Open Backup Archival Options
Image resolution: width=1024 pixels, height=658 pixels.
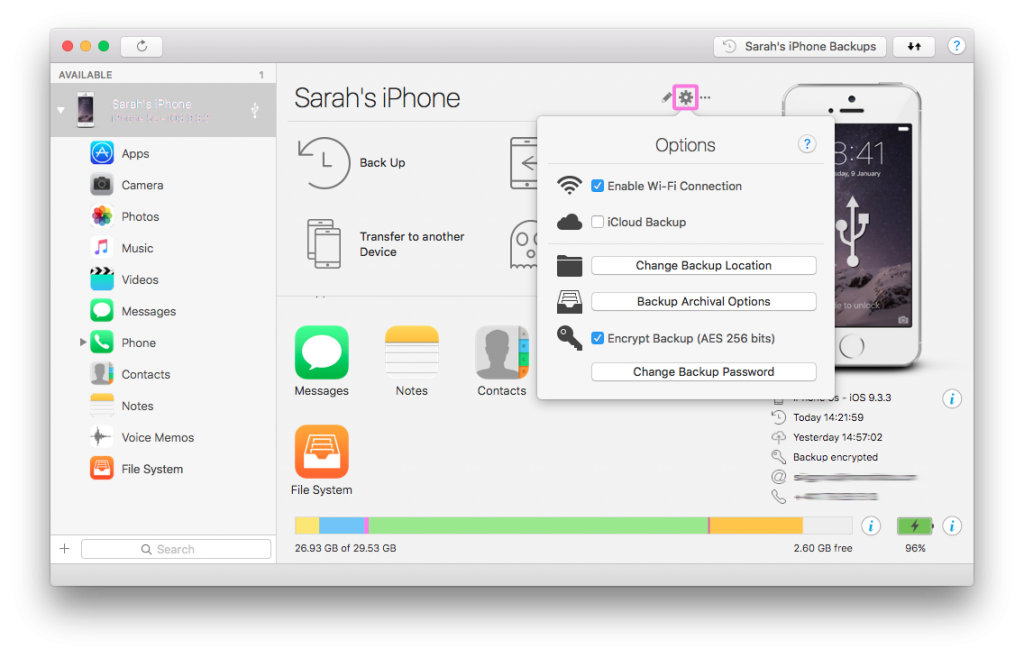(x=703, y=301)
